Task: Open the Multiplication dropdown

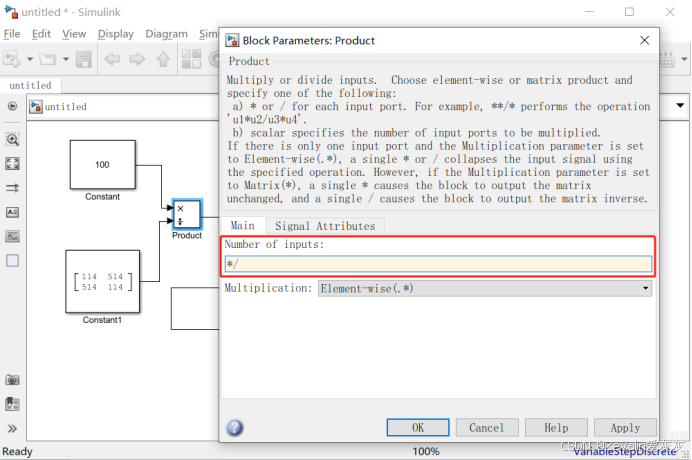Action: (485, 288)
